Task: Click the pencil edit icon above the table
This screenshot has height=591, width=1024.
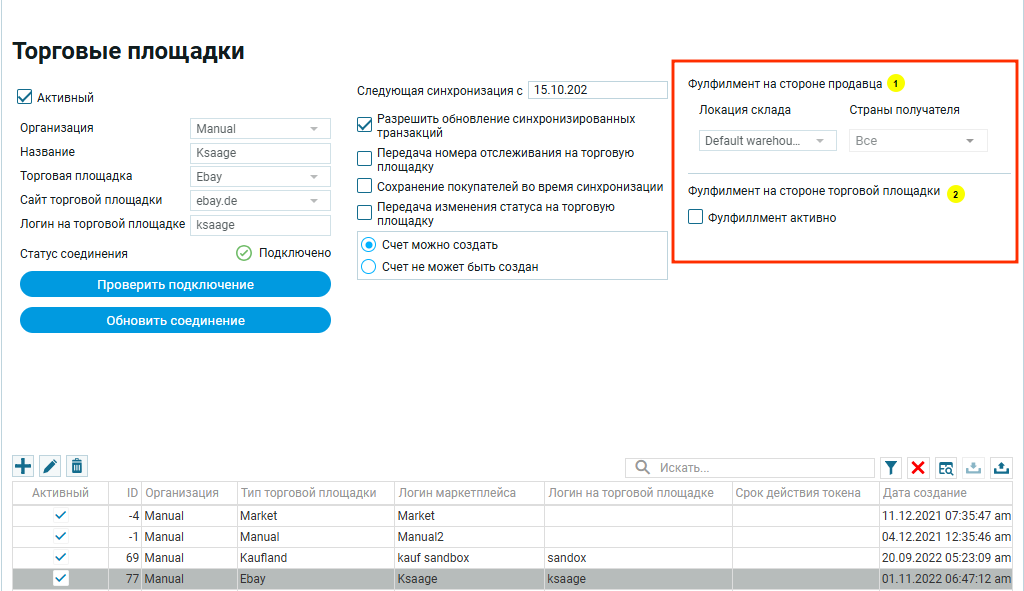Action: (x=50, y=466)
